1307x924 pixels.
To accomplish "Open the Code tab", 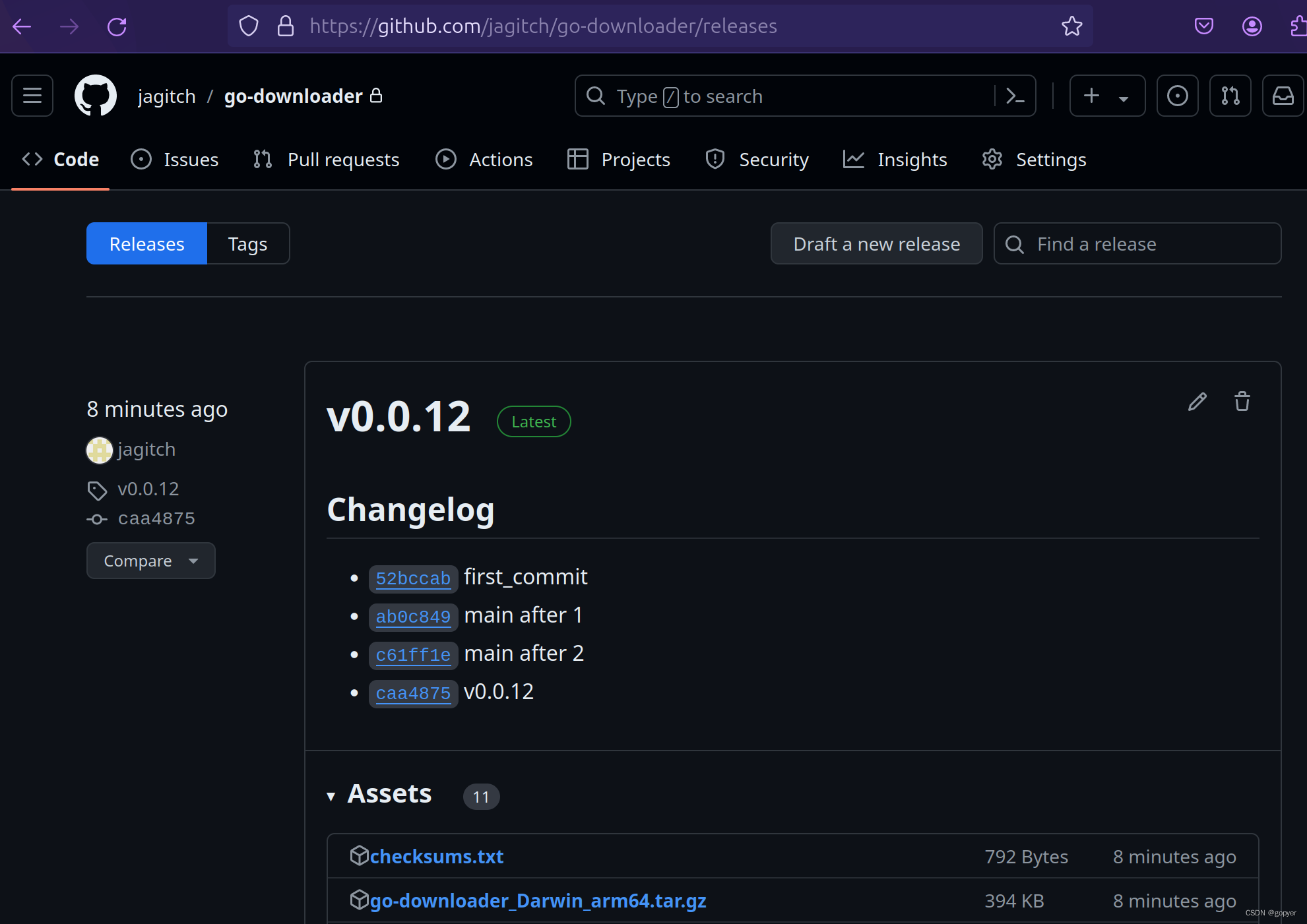I will 60,160.
